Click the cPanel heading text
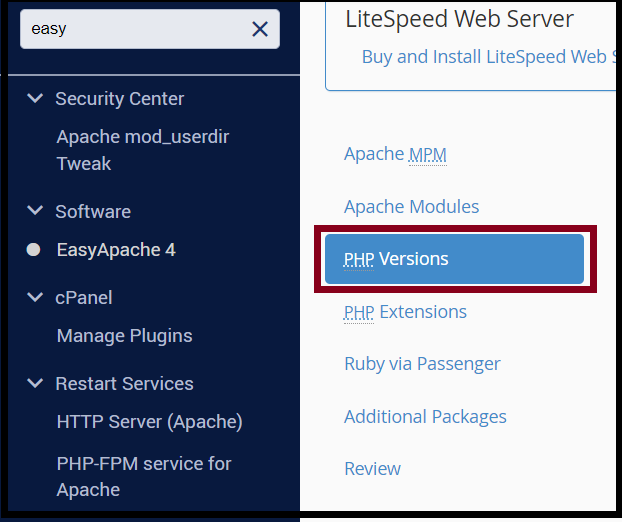Screen dimensions: 622x522 [84, 297]
